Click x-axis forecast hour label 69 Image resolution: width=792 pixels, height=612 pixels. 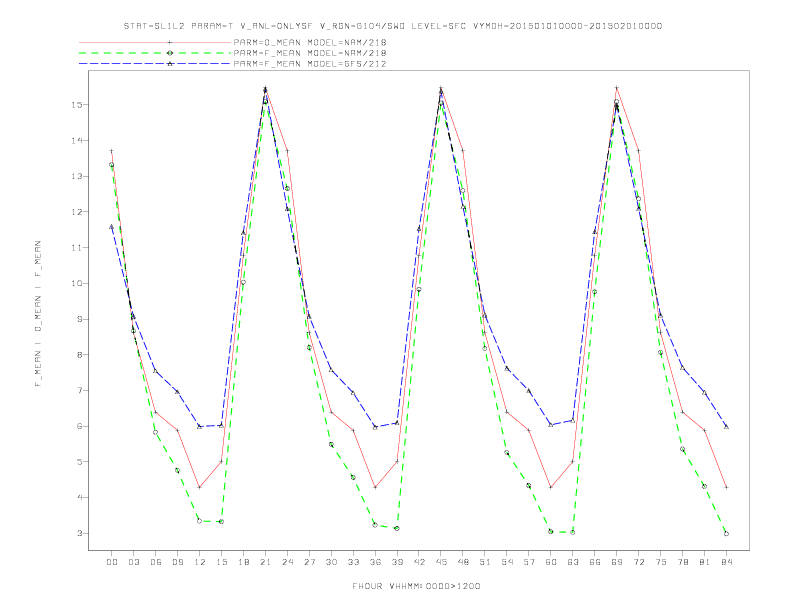[x=617, y=562]
